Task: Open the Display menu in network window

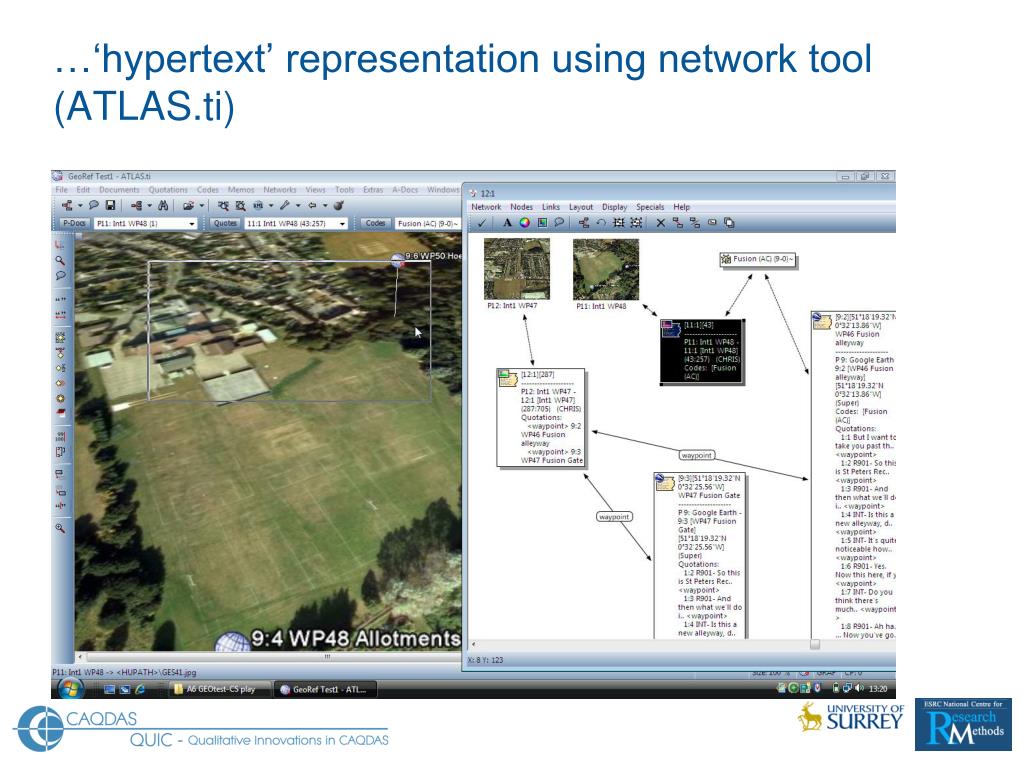Action: 614,206
